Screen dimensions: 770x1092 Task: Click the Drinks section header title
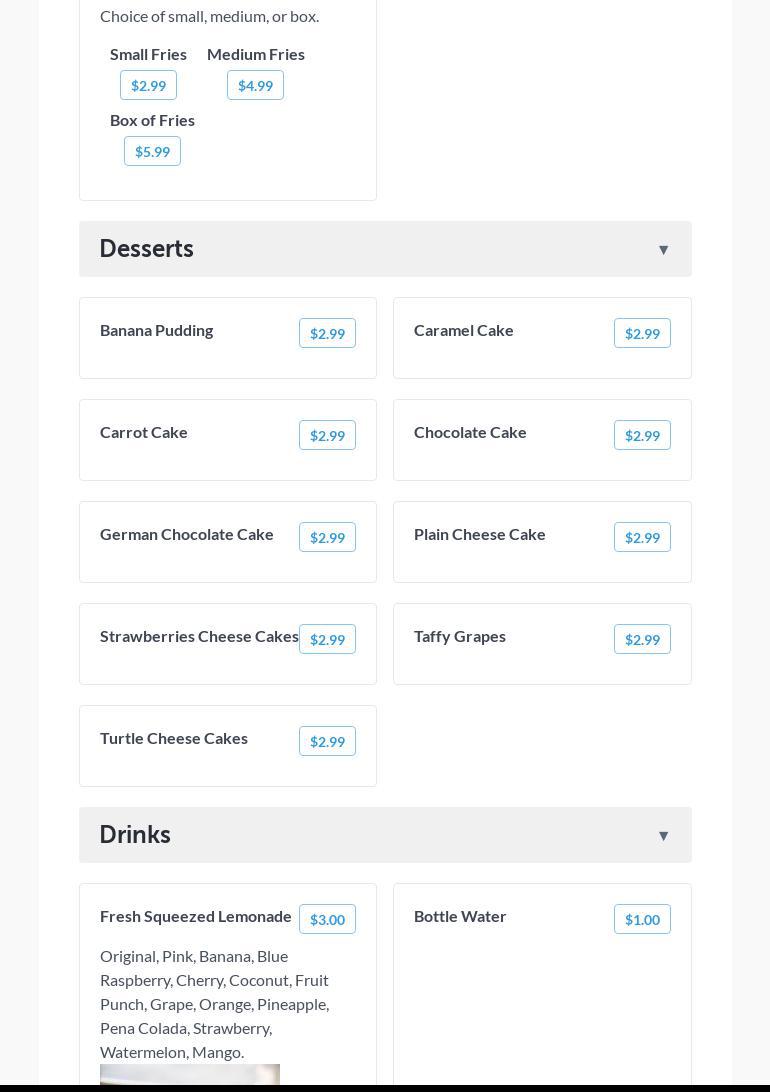pyautogui.click(x=135, y=835)
